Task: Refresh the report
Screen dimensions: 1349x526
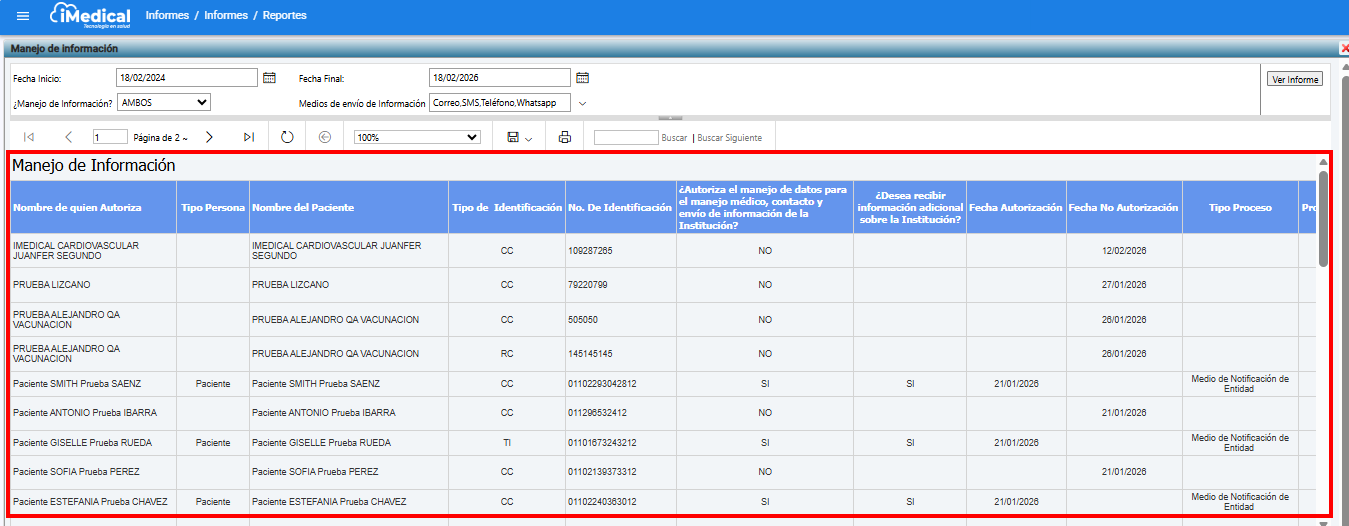Action: pos(287,137)
